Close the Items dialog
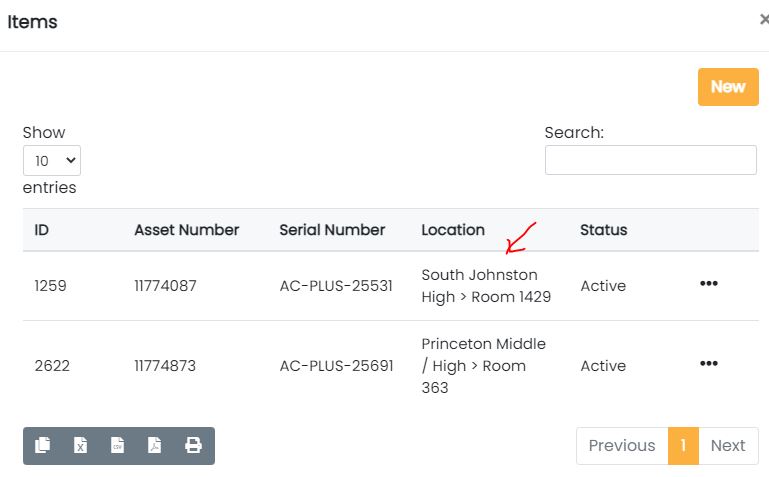This screenshot has width=769, height=477. click(x=764, y=20)
